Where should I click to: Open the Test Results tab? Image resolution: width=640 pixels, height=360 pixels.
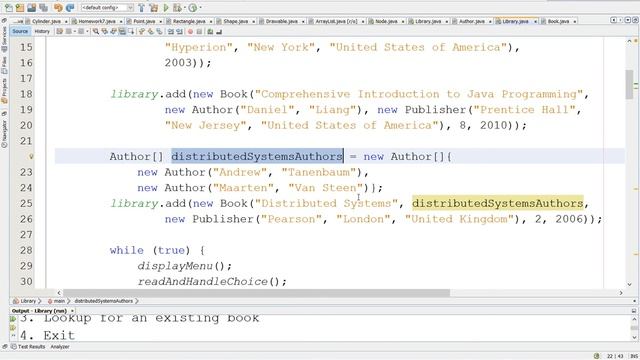[x=28, y=347]
